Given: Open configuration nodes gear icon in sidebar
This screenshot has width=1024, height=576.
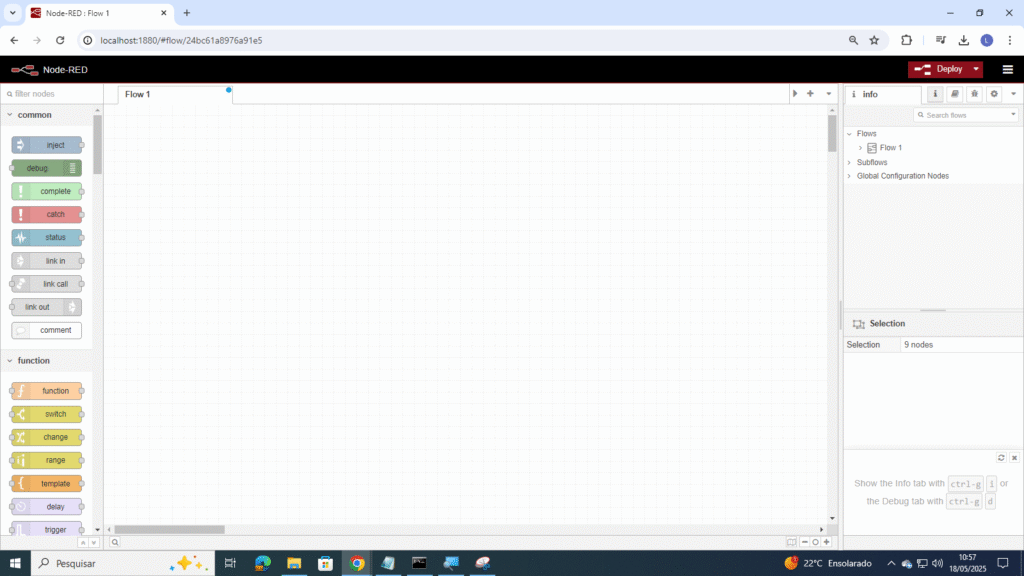Looking at the screenshot, I should pyautogui.click(x=993, y=94).
